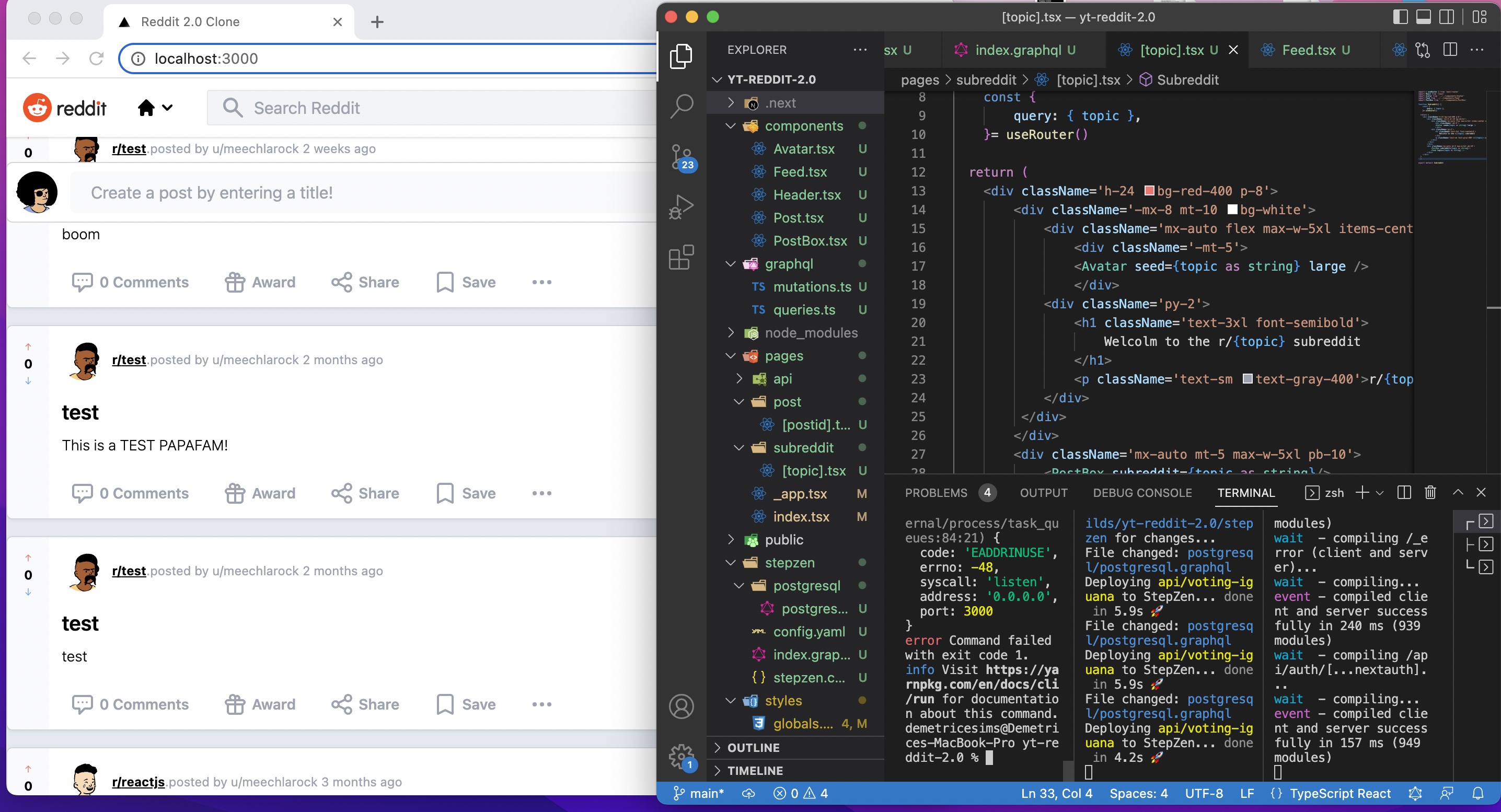Switch to the OUTPUT tab
1501x812 pixels.
[x=1043, y=493]
